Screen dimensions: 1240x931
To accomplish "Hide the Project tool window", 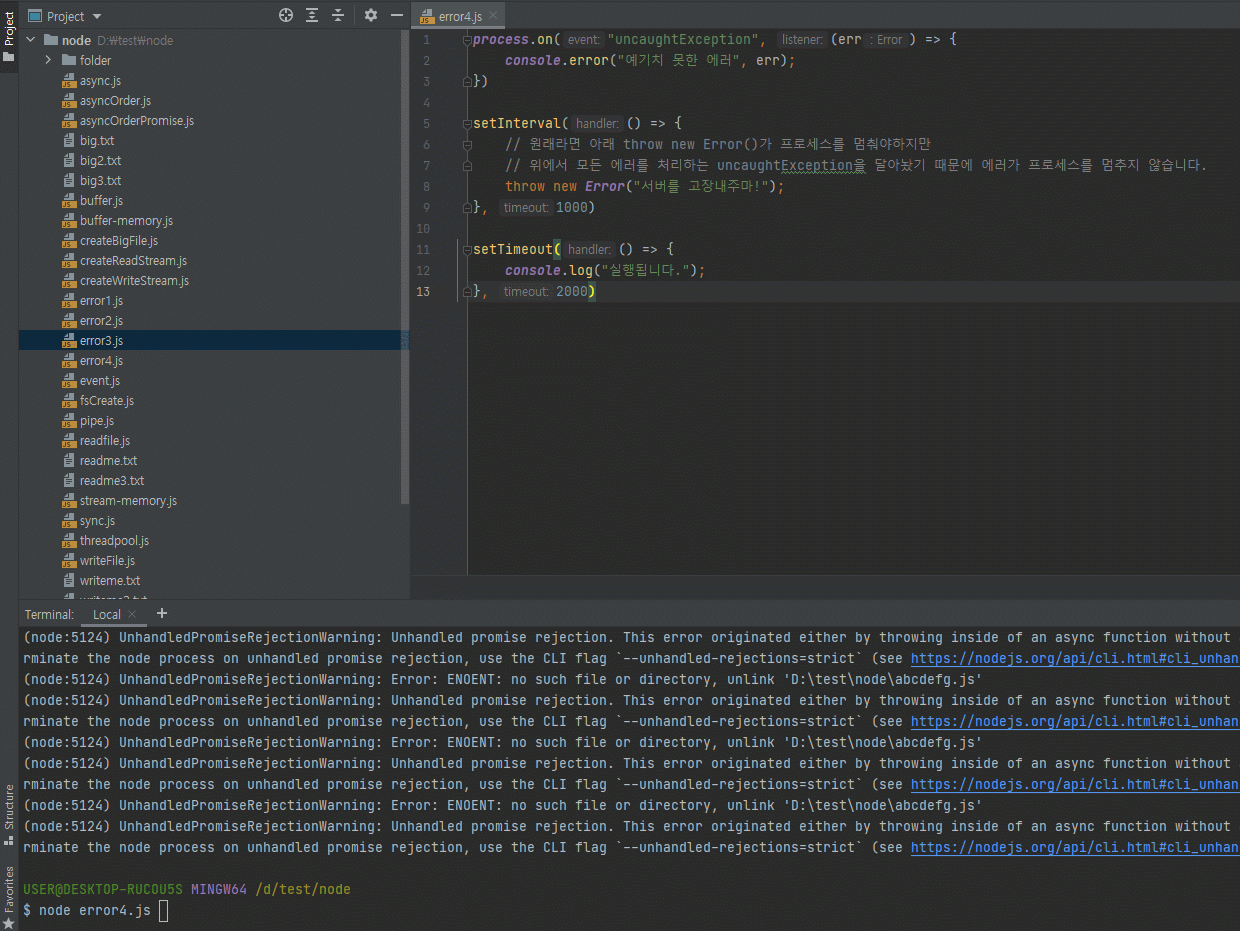I will [397, 15].
